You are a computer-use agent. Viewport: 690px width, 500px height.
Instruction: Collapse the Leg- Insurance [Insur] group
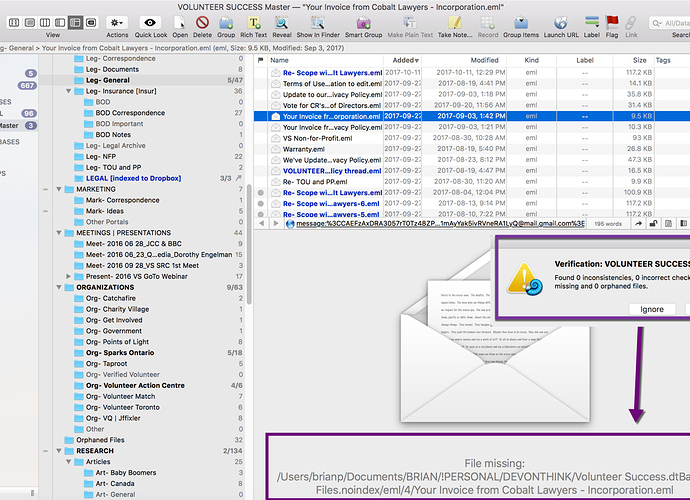coord(69,91)
